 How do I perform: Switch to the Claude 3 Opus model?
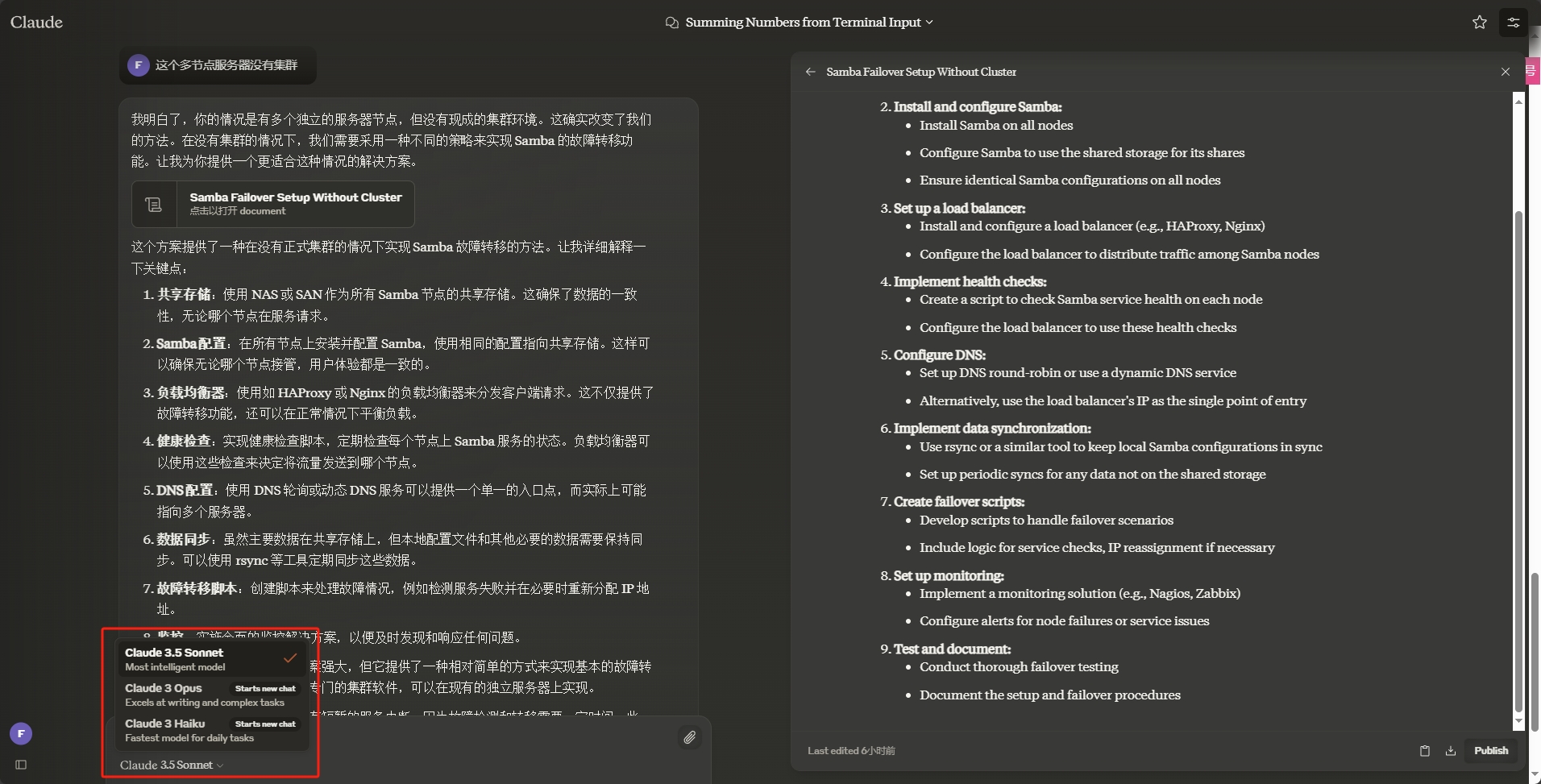click(212, 695)
